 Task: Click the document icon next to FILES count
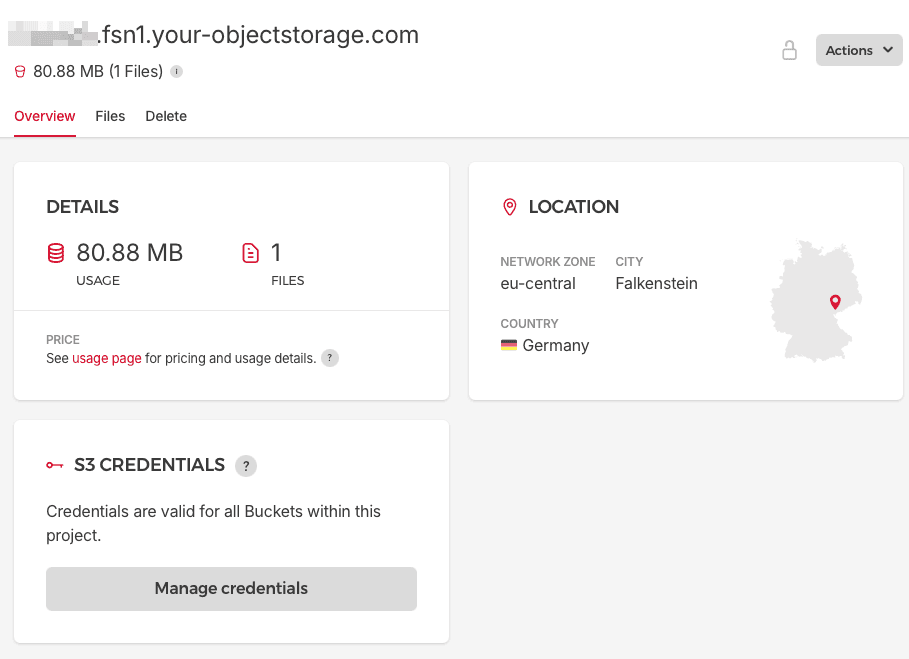[251, 253]
